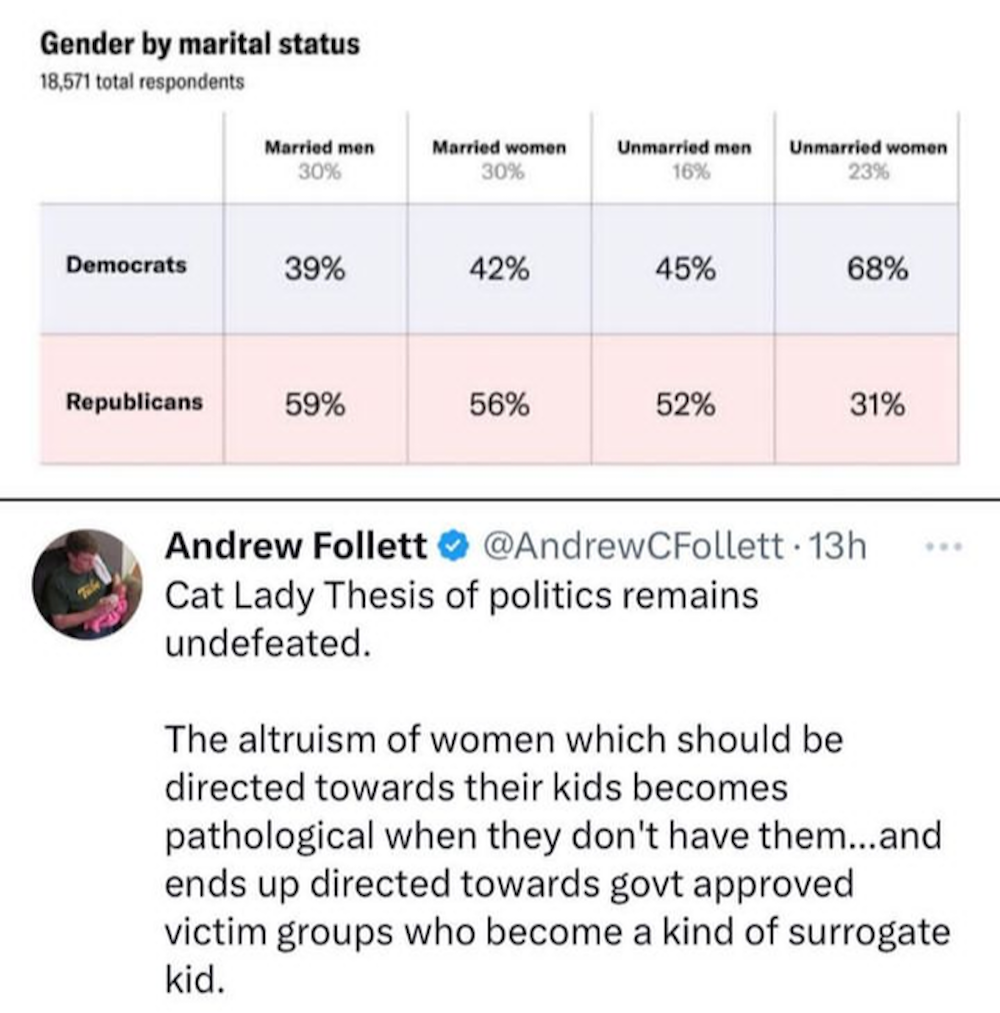Click the 42% Democrats married women cell
This screenshot has height=1013, width=1000.
[499, 268]
